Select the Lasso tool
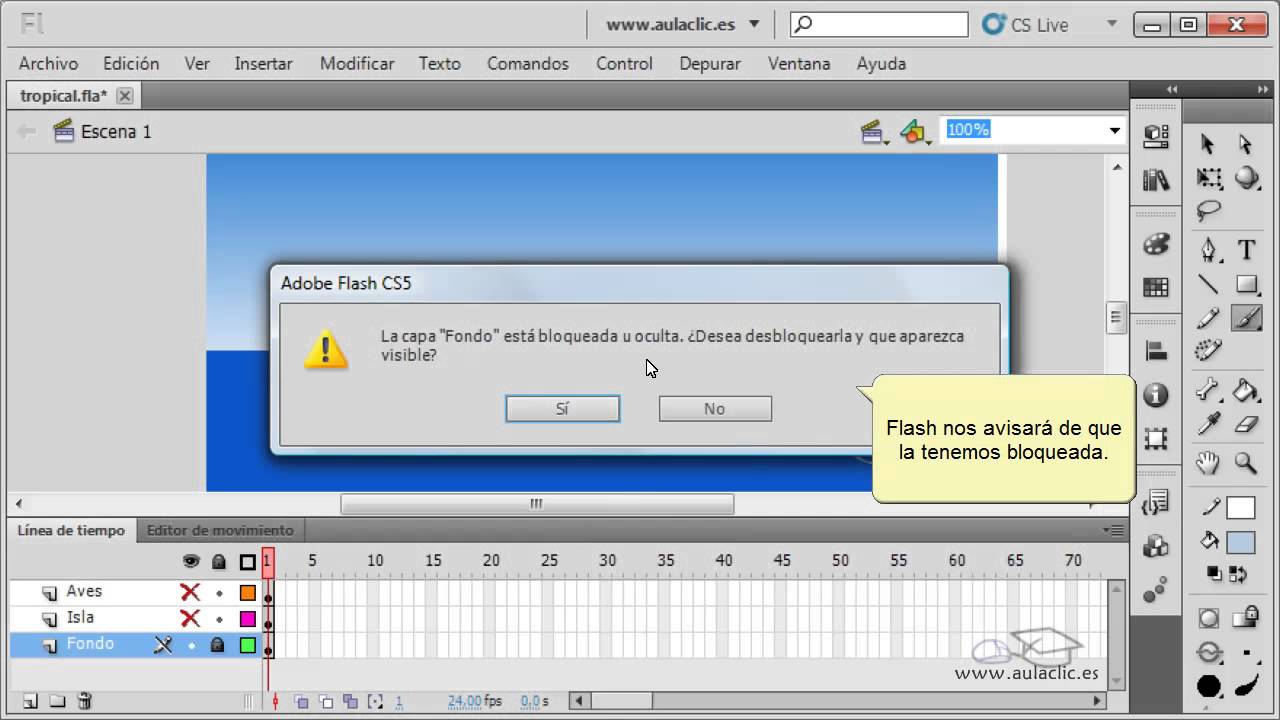Image resolution: width=1280 pixels, height=720 pixels. [1209, 211]
